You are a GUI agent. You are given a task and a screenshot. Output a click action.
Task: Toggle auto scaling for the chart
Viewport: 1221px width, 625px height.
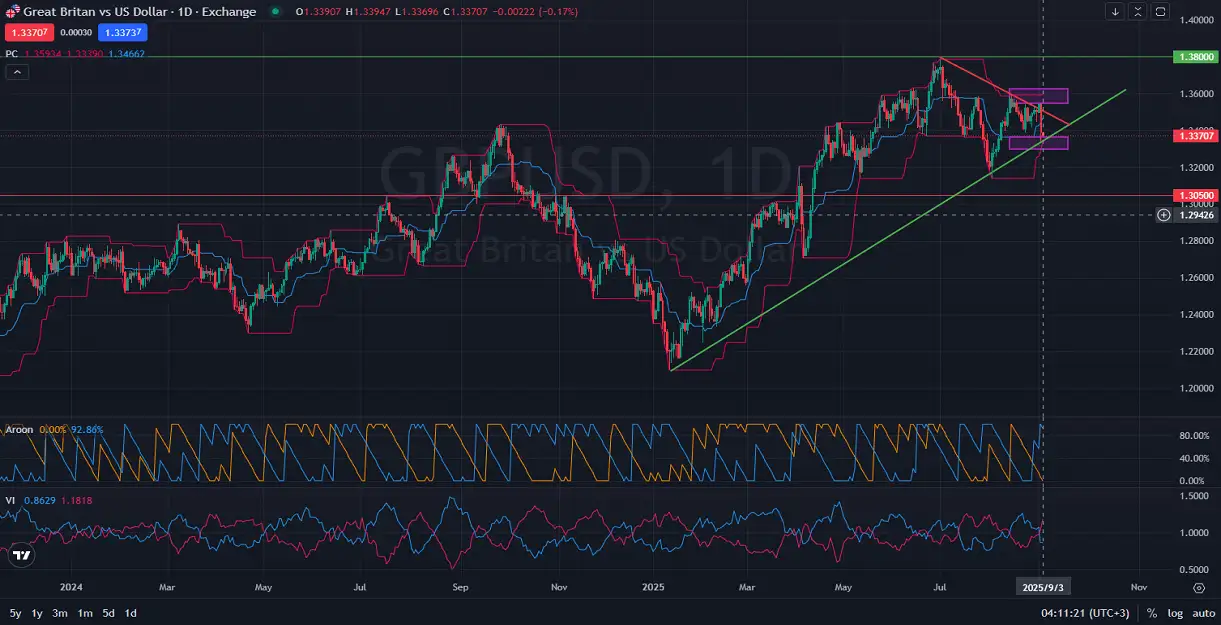pos(1205,611)
